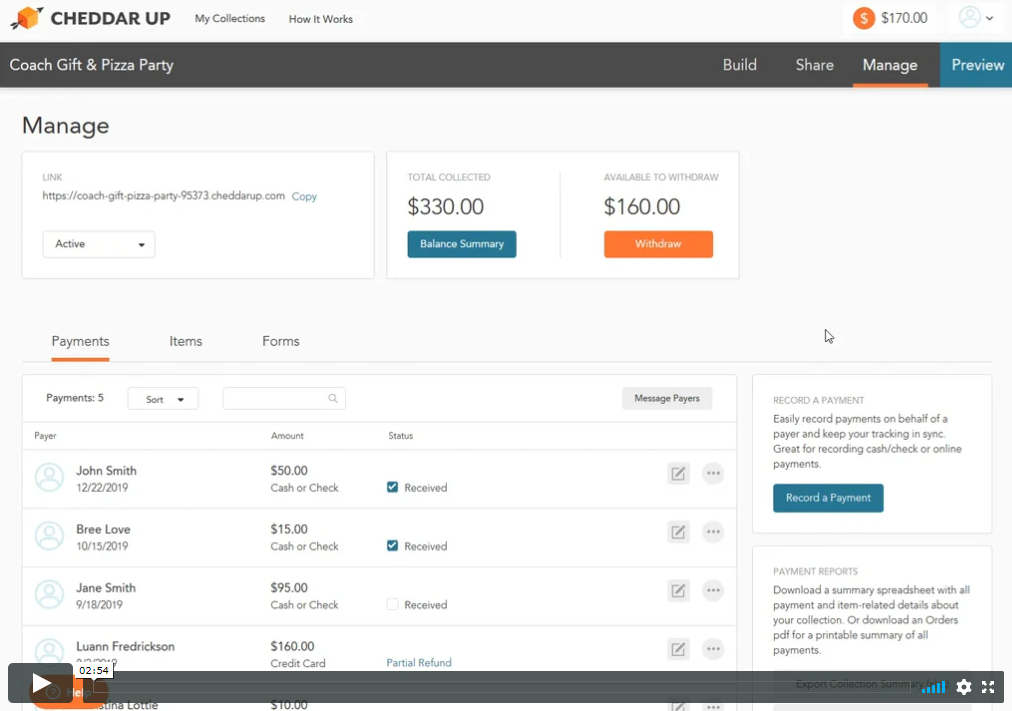Screen dimensions: 1012x711
Task: Click edit icon for Jane Smith payment
Action: 678,591
